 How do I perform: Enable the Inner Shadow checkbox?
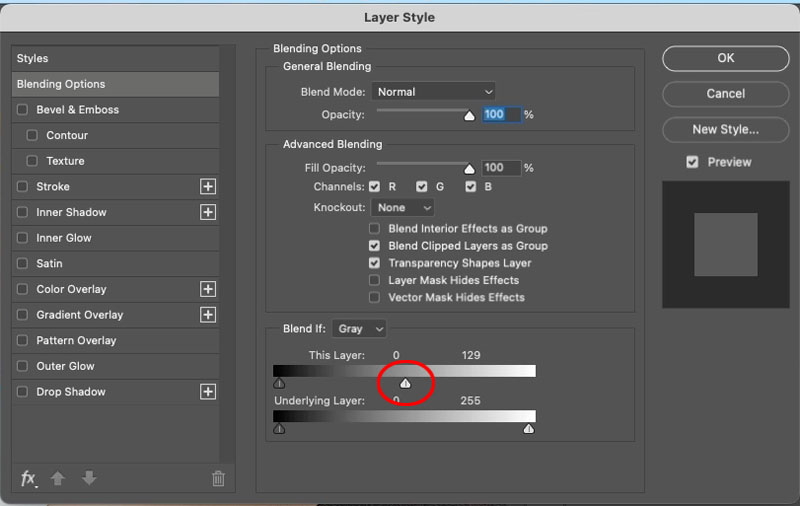click(x=22, y=212)
